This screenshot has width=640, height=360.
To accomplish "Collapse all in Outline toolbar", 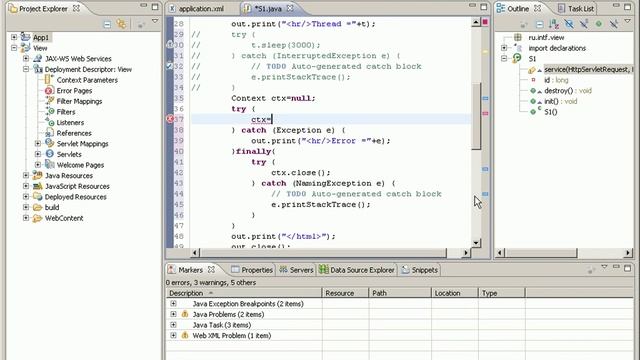I will click(539, 24).
